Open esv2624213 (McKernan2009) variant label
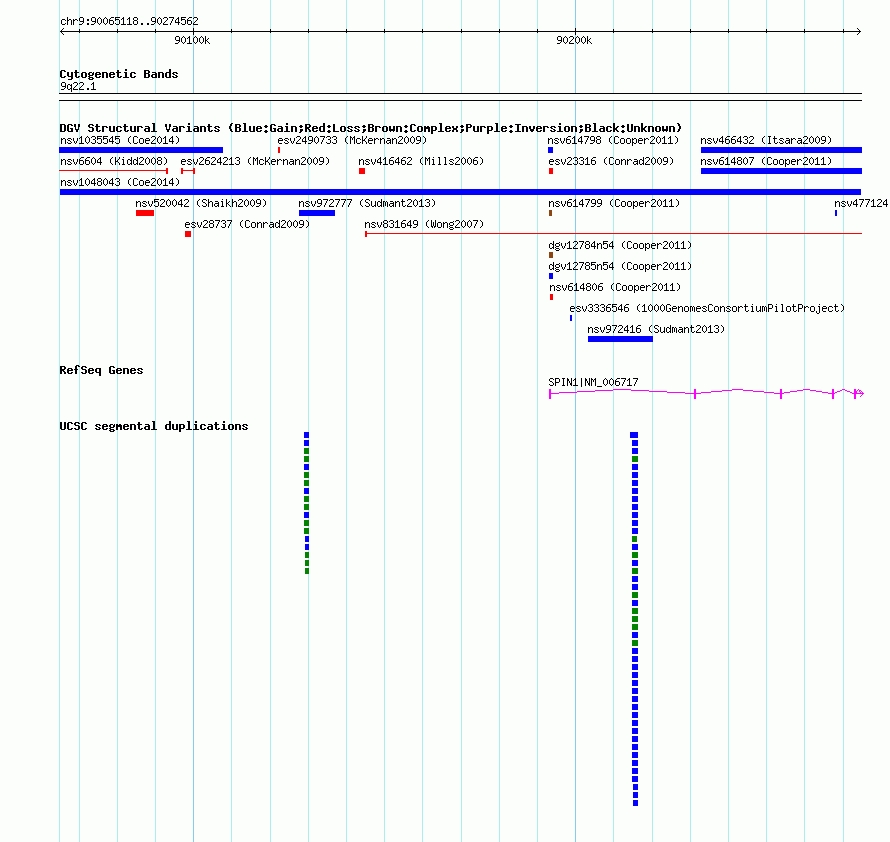This screenshot has height=842, width=890. click(x=255, y=161)
